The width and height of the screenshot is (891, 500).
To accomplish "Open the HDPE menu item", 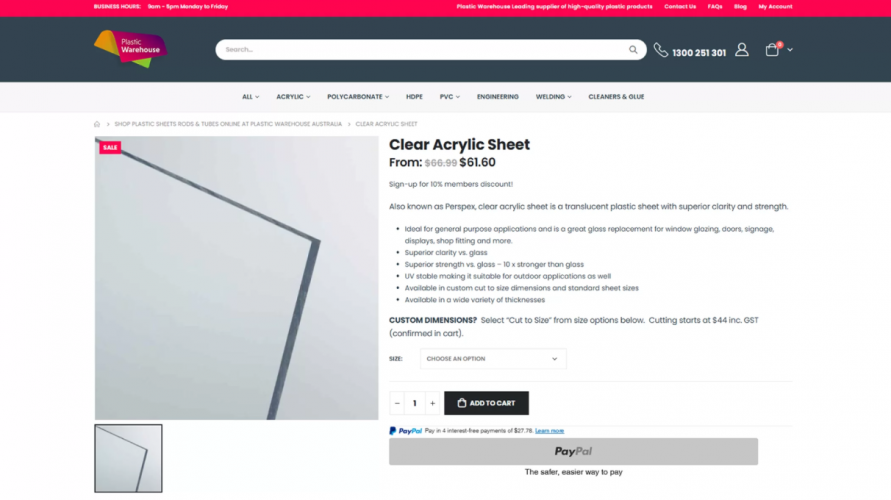I will pyautogui.click(x=414, y=97).
